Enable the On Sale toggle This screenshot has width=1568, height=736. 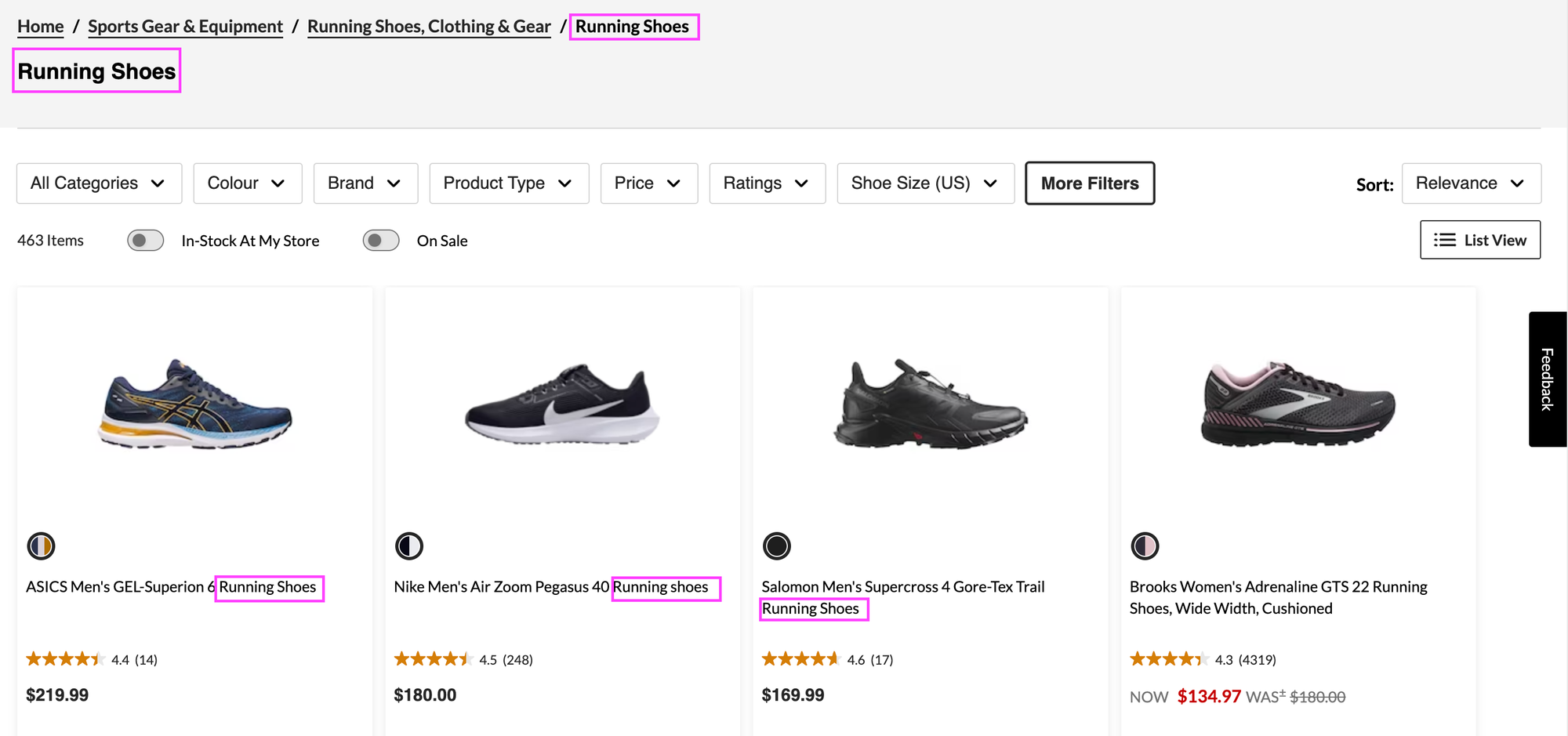pos(381,240)
